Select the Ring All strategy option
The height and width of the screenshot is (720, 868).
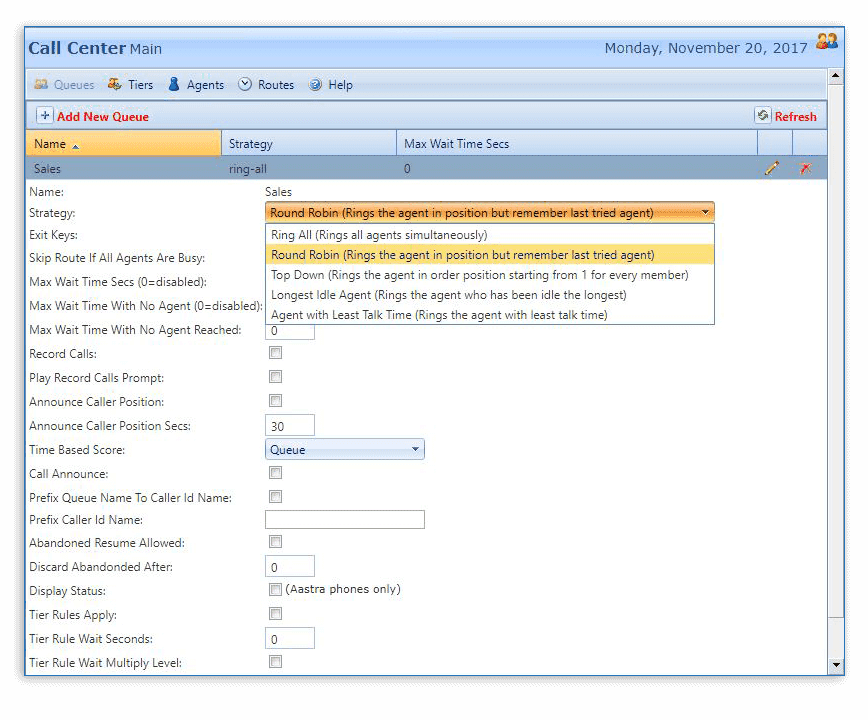point(379,235)
